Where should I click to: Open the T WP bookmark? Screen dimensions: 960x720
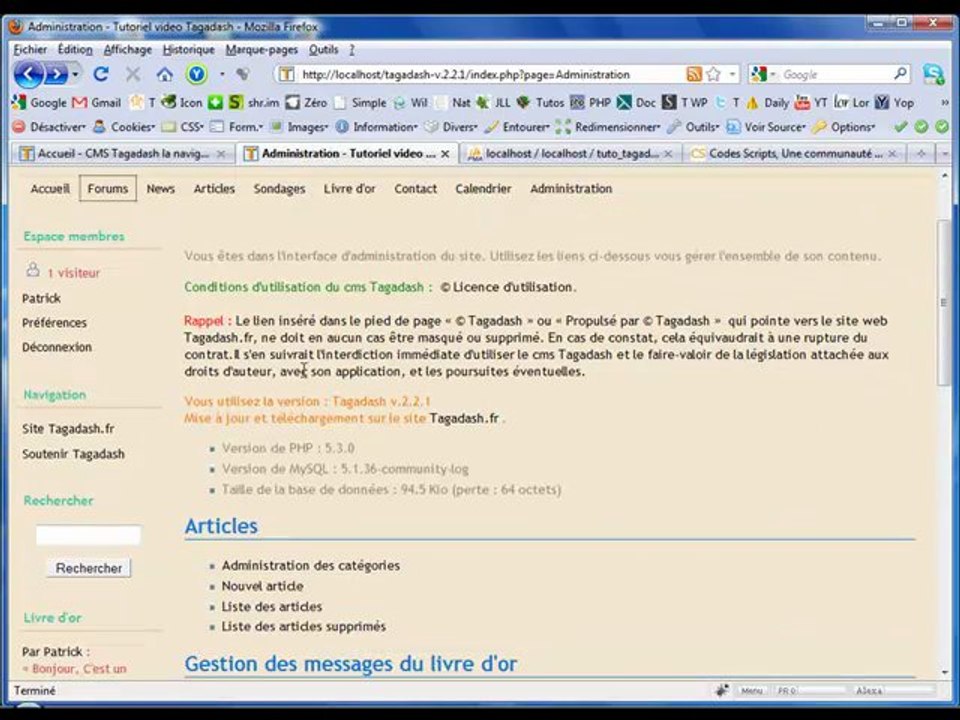coord(685,102)
